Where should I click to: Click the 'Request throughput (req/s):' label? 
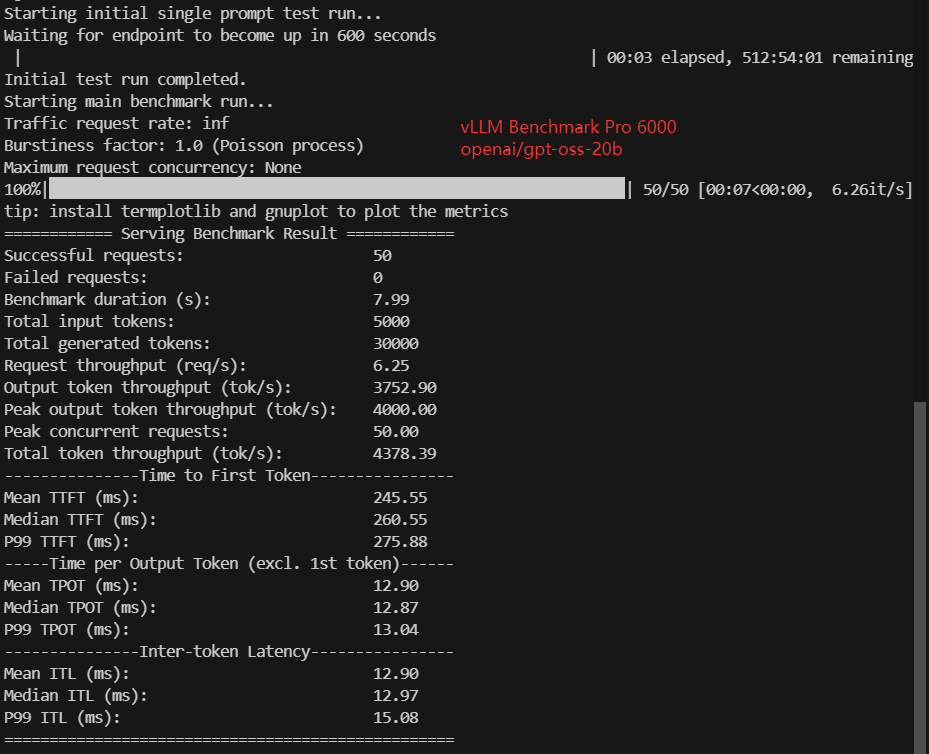click(x=125, y=365)
